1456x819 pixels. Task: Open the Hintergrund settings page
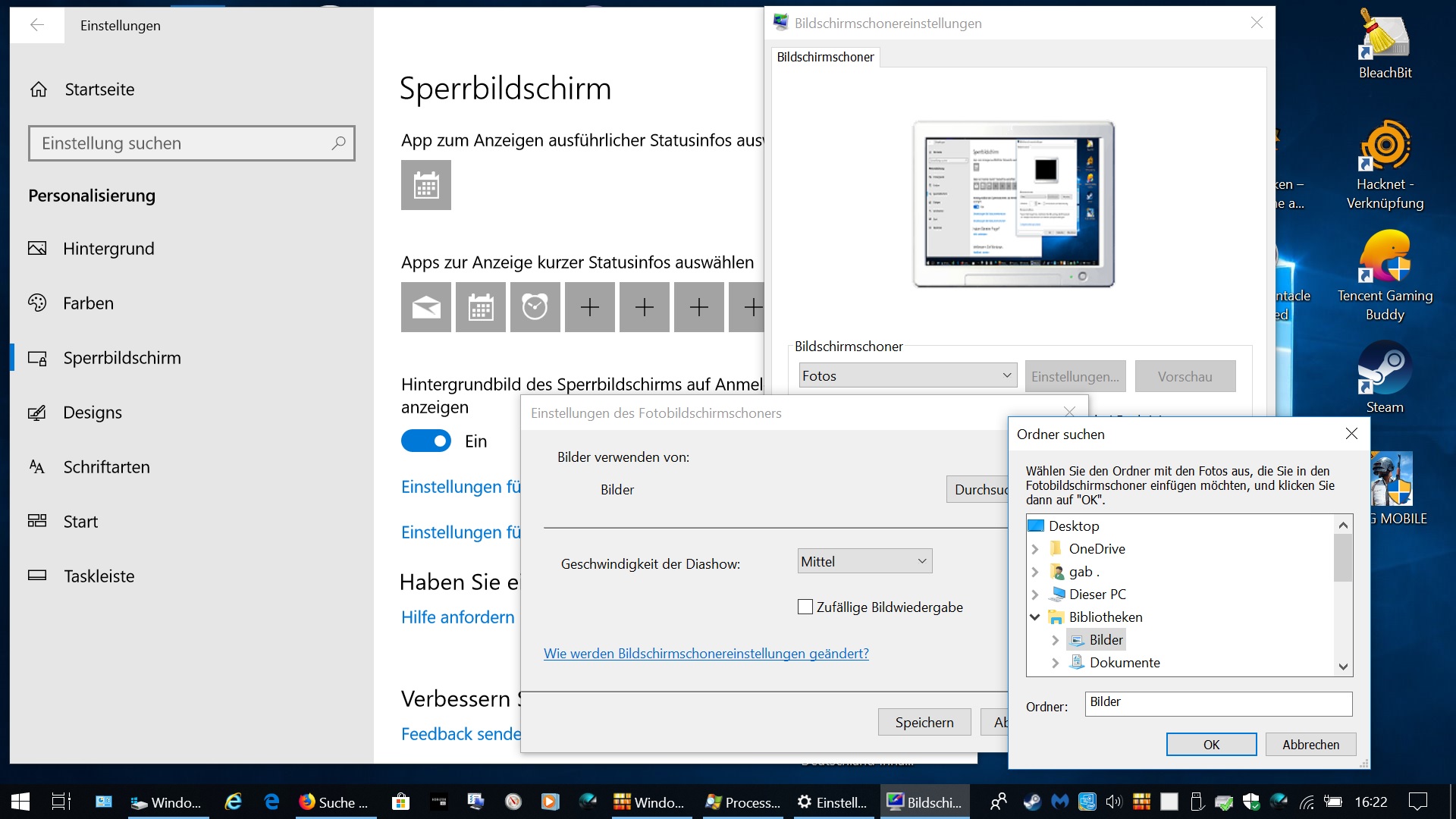pos(108,249)
